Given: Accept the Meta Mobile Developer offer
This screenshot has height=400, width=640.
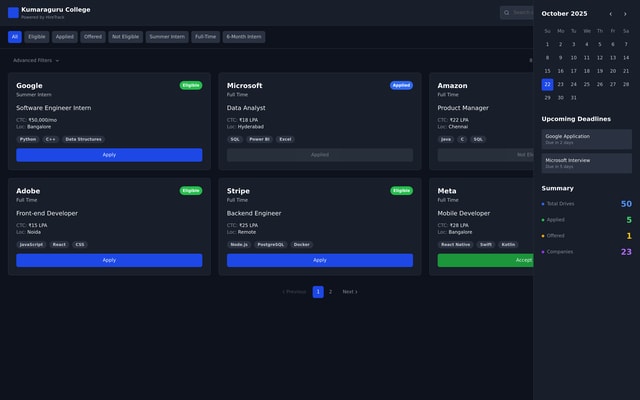Looking at the screenshot, I should tap(485, 260).
